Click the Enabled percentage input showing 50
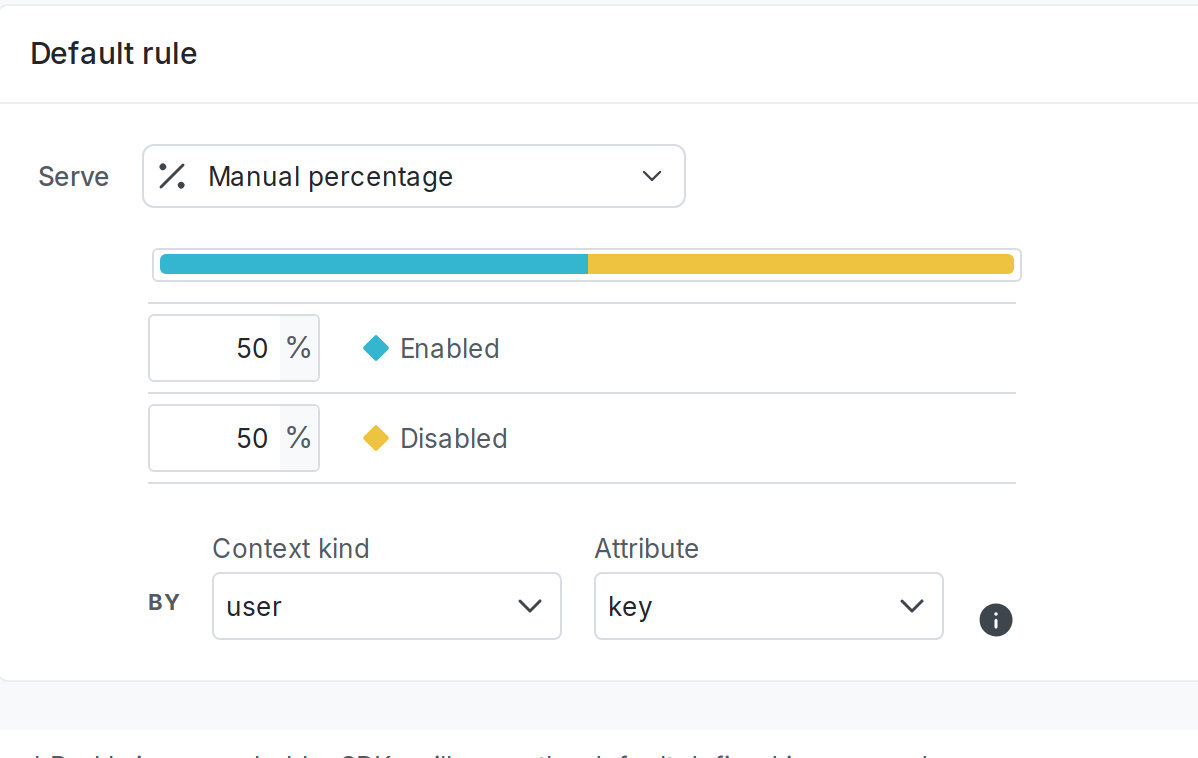 (216, 348)
